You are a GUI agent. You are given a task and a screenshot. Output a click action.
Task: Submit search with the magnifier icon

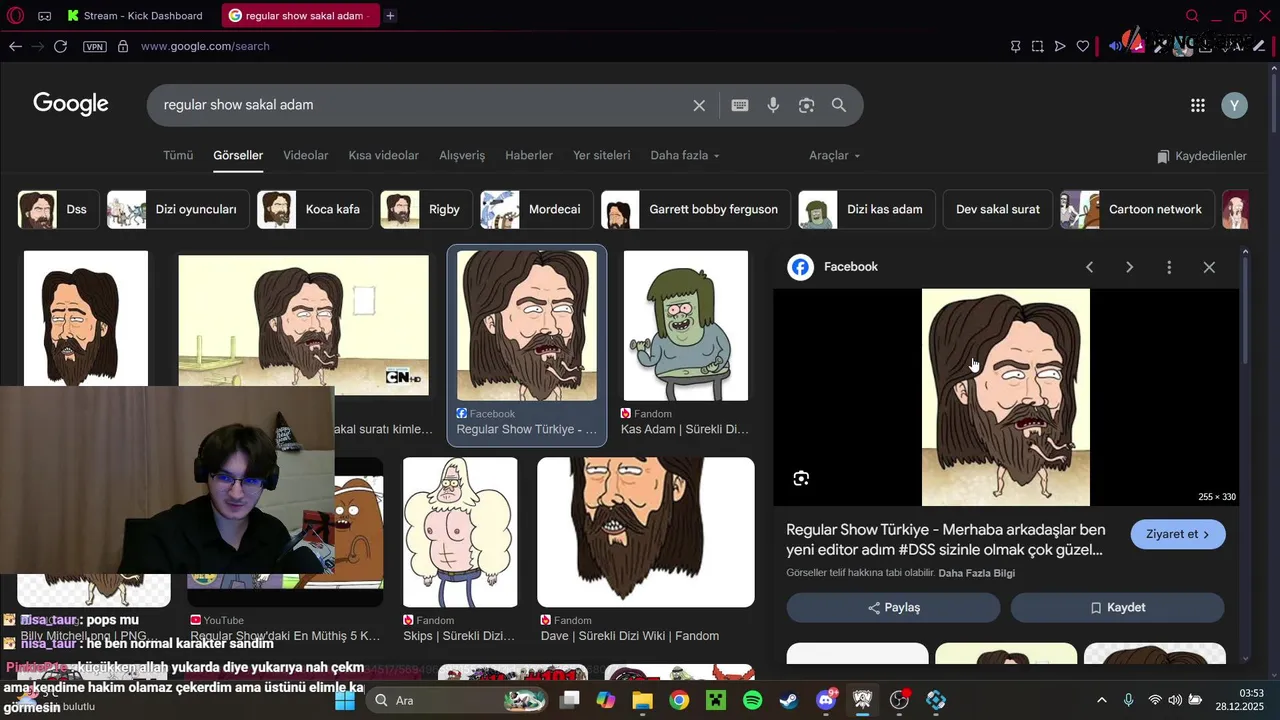(839, 105)
